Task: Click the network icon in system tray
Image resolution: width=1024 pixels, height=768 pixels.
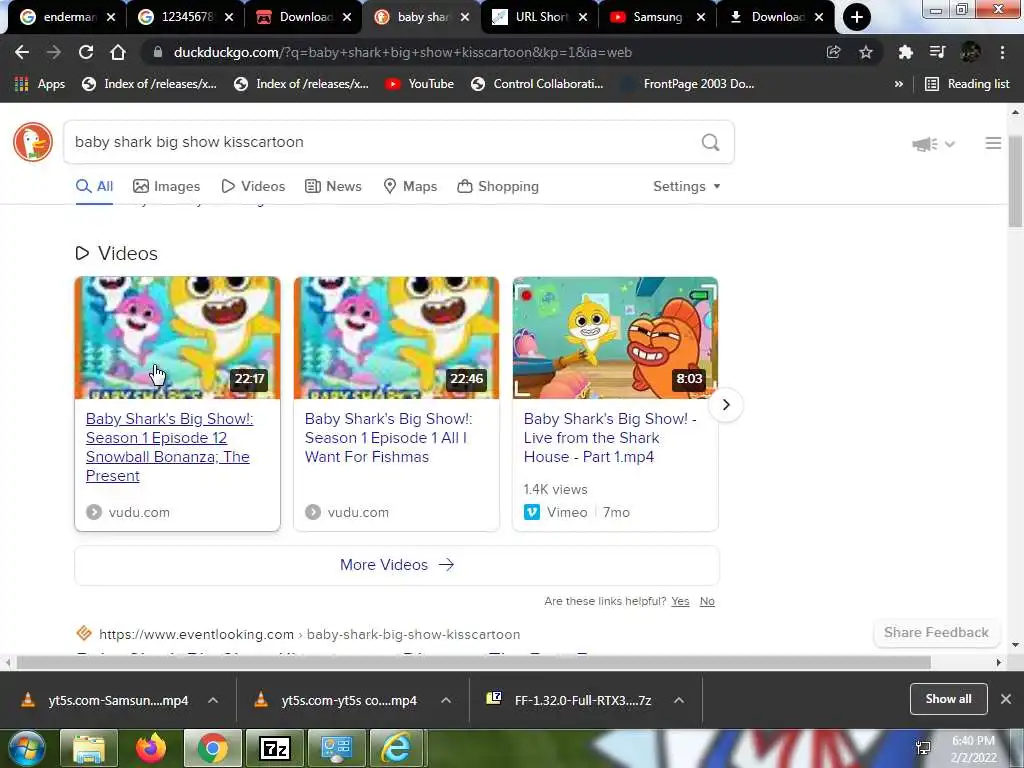Action: (x=923, y=748)
